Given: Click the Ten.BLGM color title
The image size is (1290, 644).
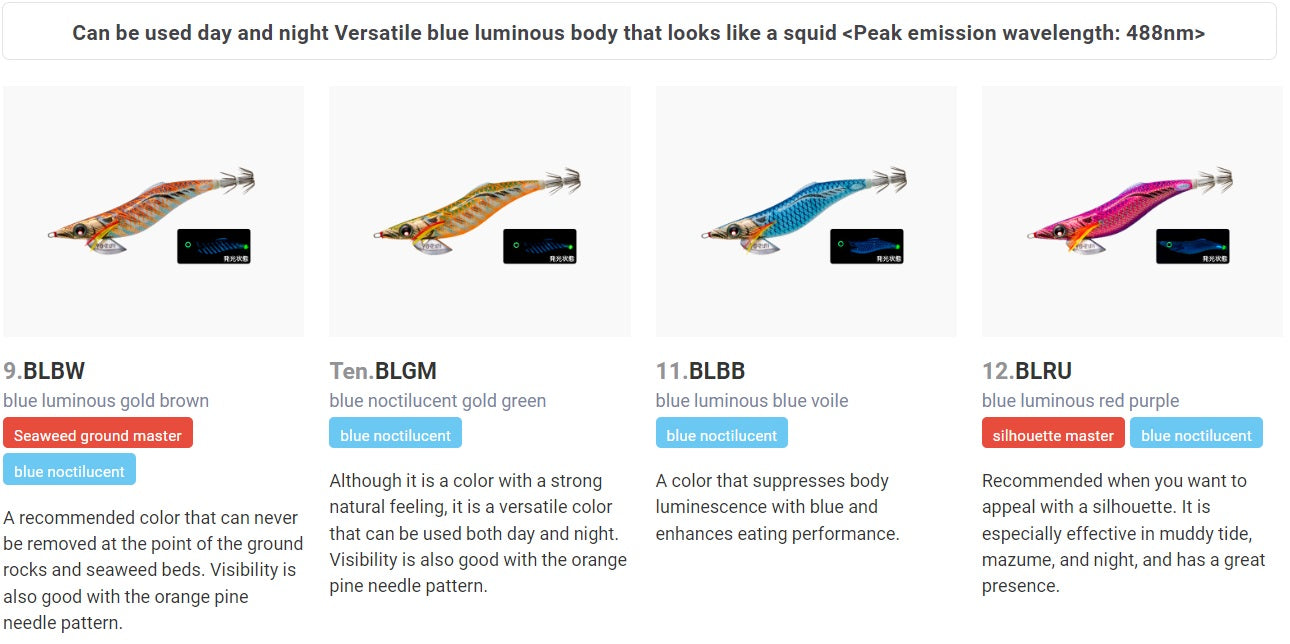Looking at the screenshot, I should click(x=383, y=371).
